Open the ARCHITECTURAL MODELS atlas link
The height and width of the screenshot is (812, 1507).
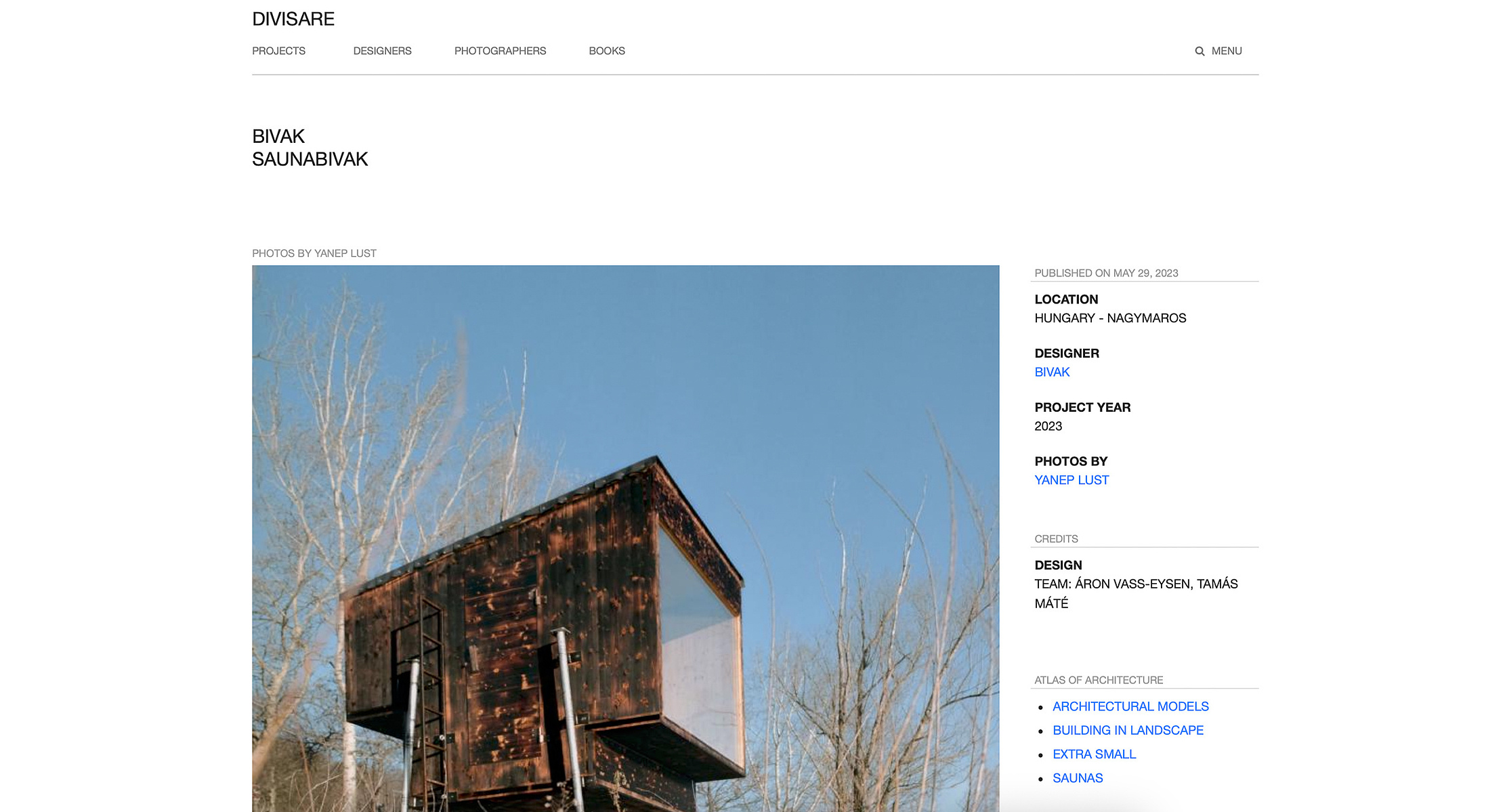coord(1130,706)
